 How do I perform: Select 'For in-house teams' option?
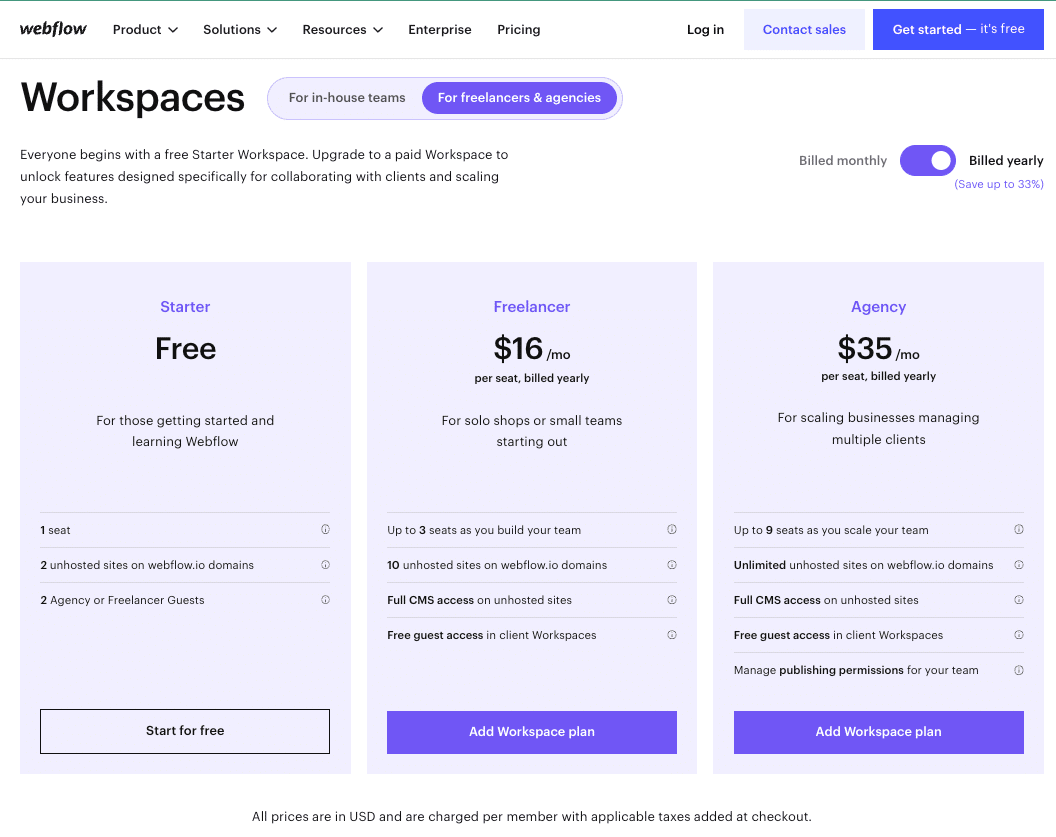347,98
